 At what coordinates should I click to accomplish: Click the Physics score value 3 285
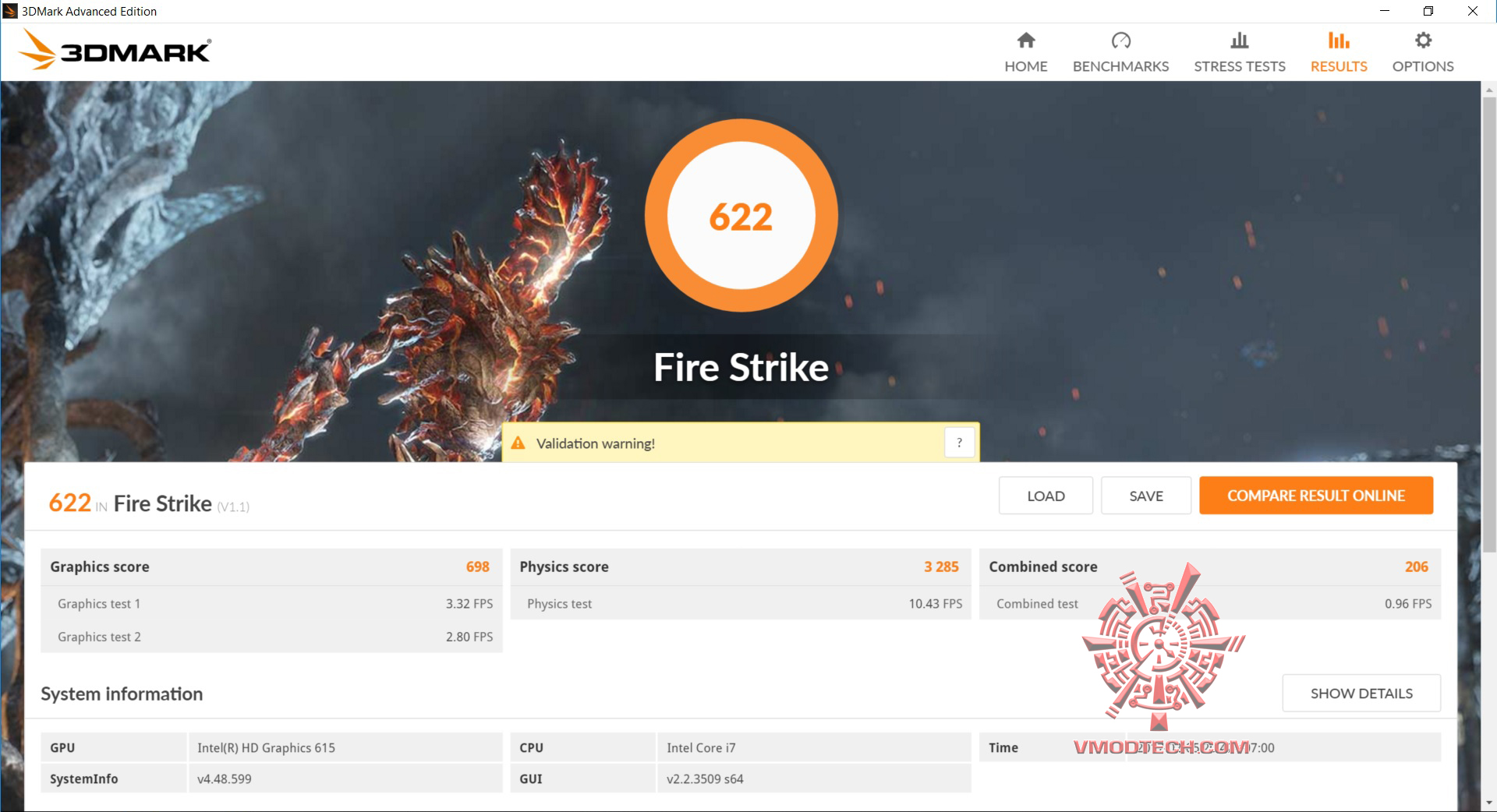tap(941, 567)
